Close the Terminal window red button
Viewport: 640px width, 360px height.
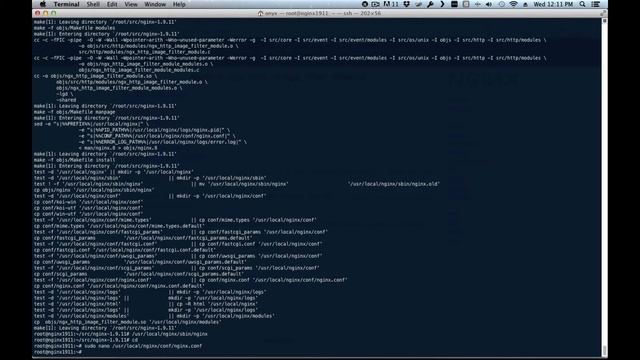click(x=38, y=13)
